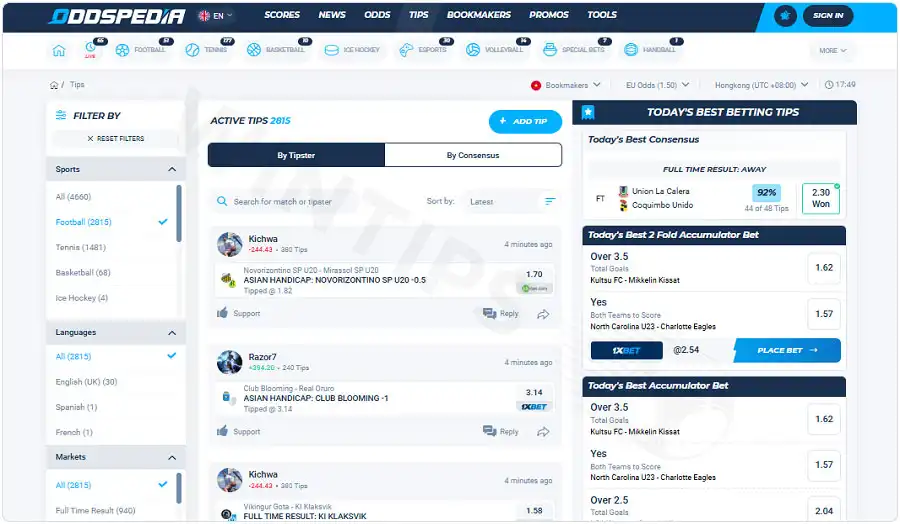Share the Novorizontino SP U20 tip
This screenshot has height=524, width=900.
[543, 314]
